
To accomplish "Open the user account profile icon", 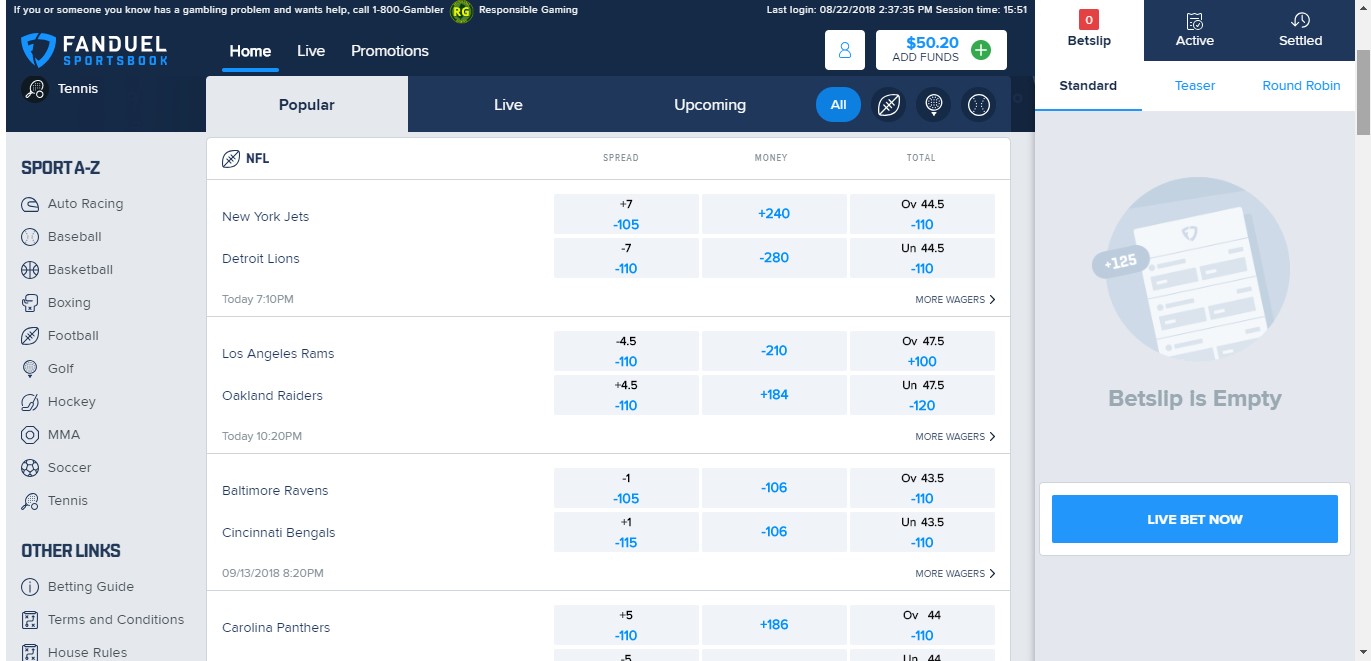I will pos(845,50).
